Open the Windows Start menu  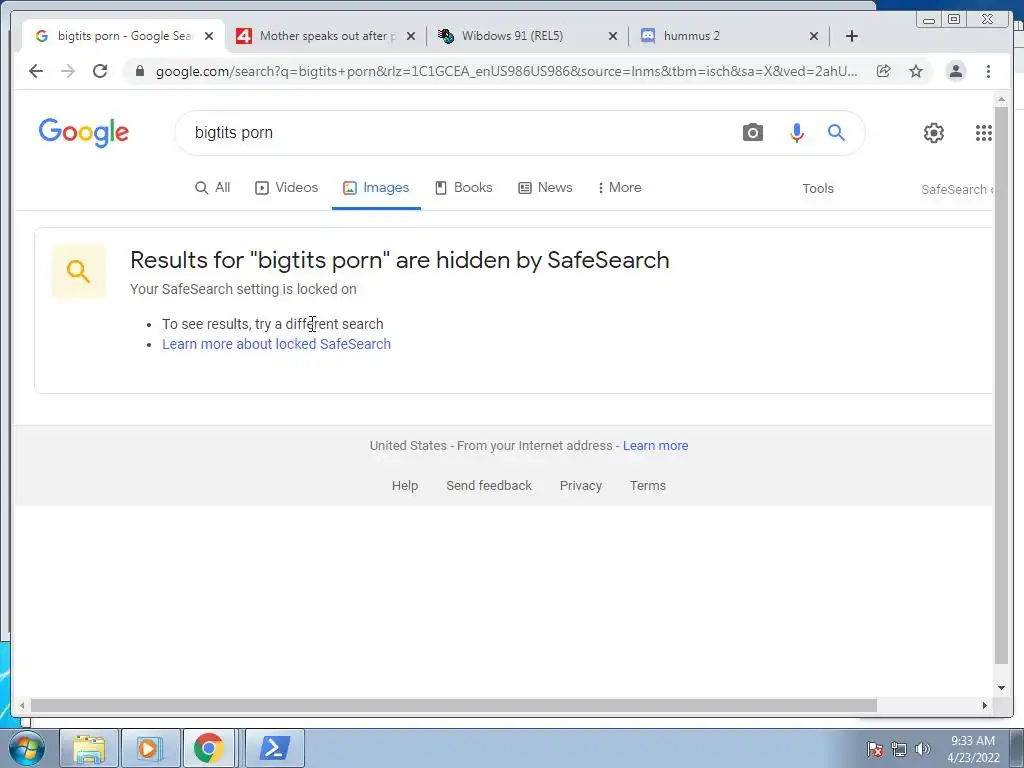tap(27, 748)
